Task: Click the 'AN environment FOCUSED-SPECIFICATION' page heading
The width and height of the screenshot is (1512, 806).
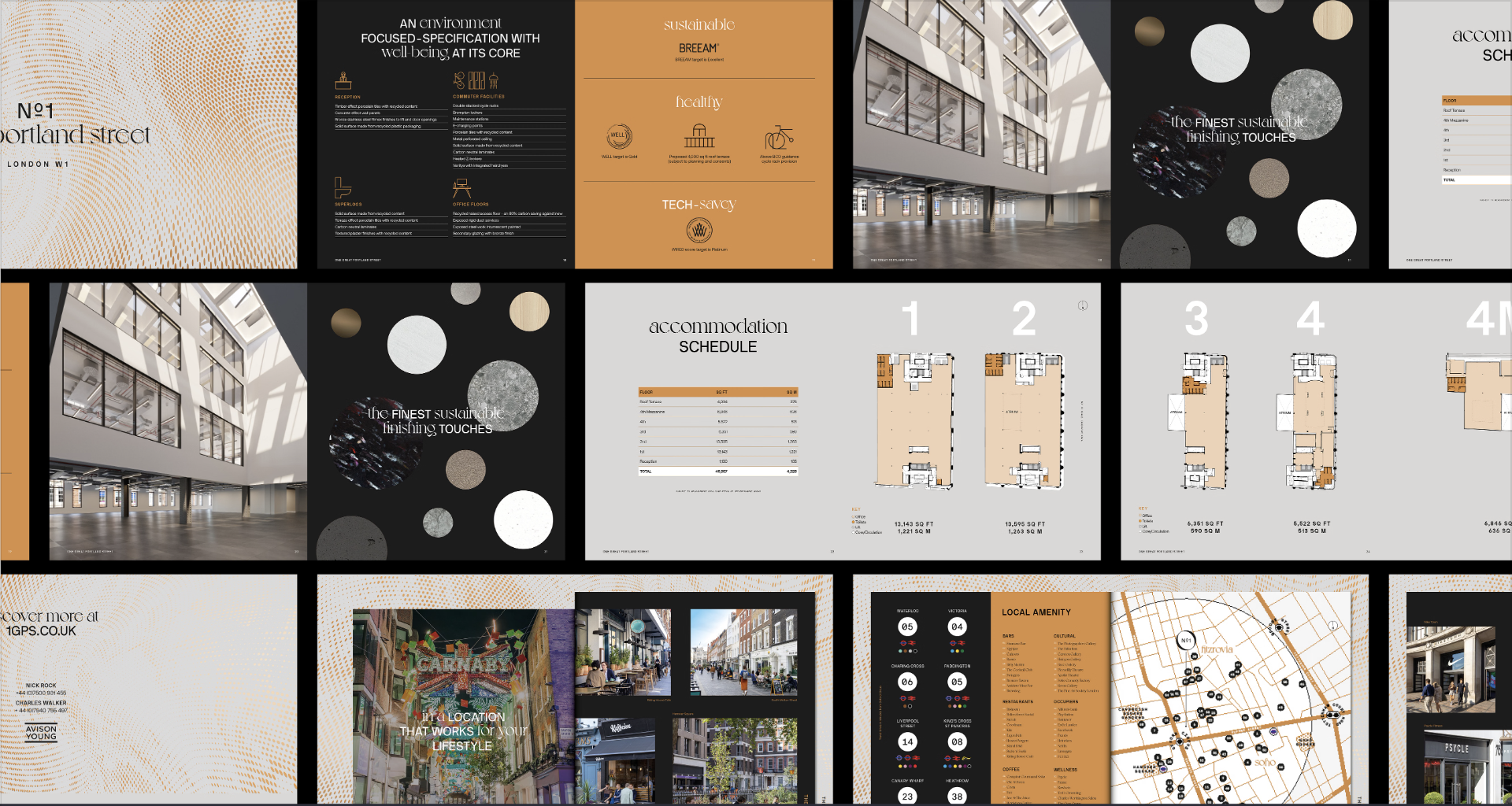Action: click(450, 38)
